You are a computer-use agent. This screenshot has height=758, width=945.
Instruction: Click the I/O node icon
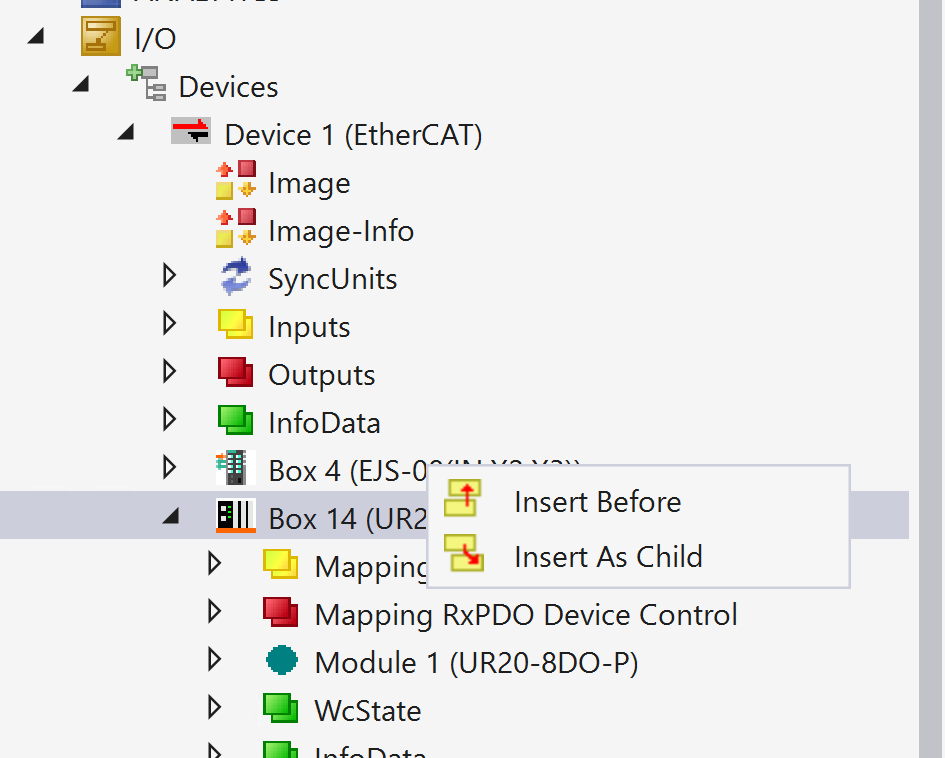click(x=100, y=38)
